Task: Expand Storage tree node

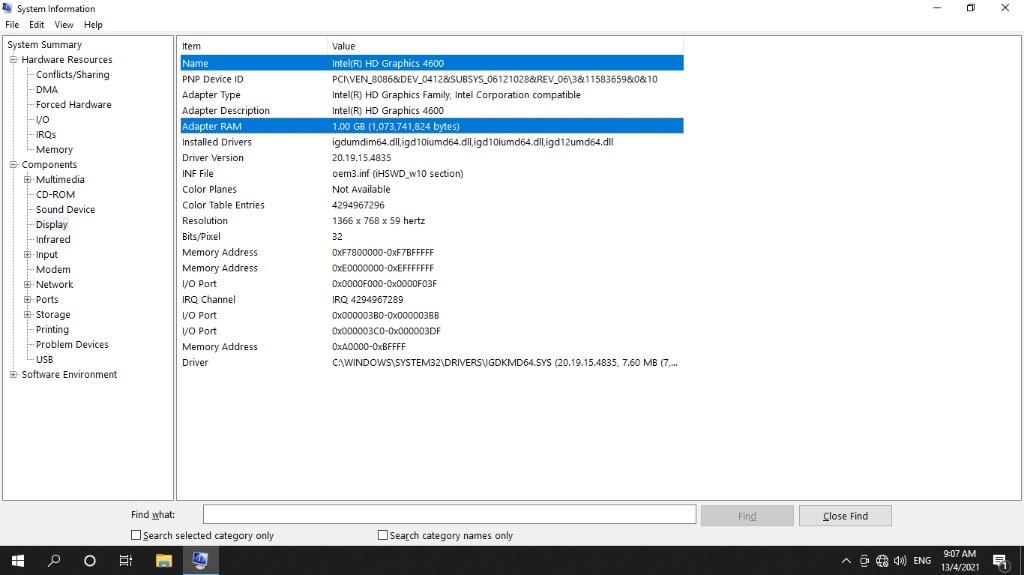Action: (x=27, y=315)
